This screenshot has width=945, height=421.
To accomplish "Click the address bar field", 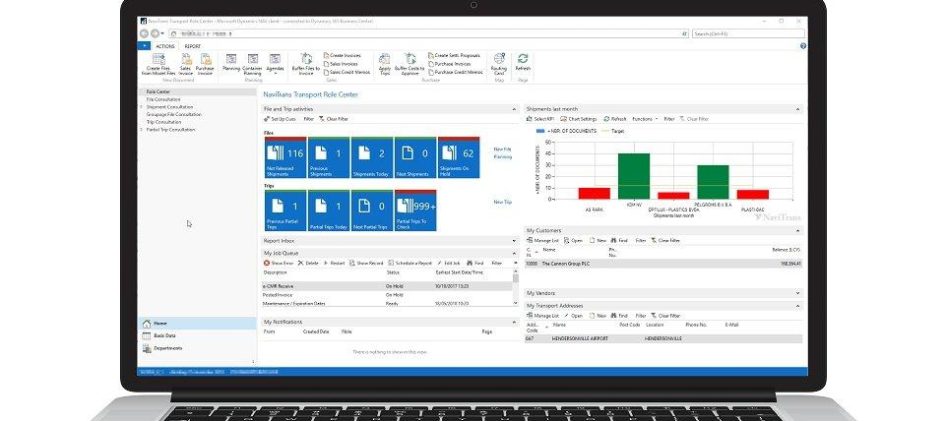I will pos(429,34).
